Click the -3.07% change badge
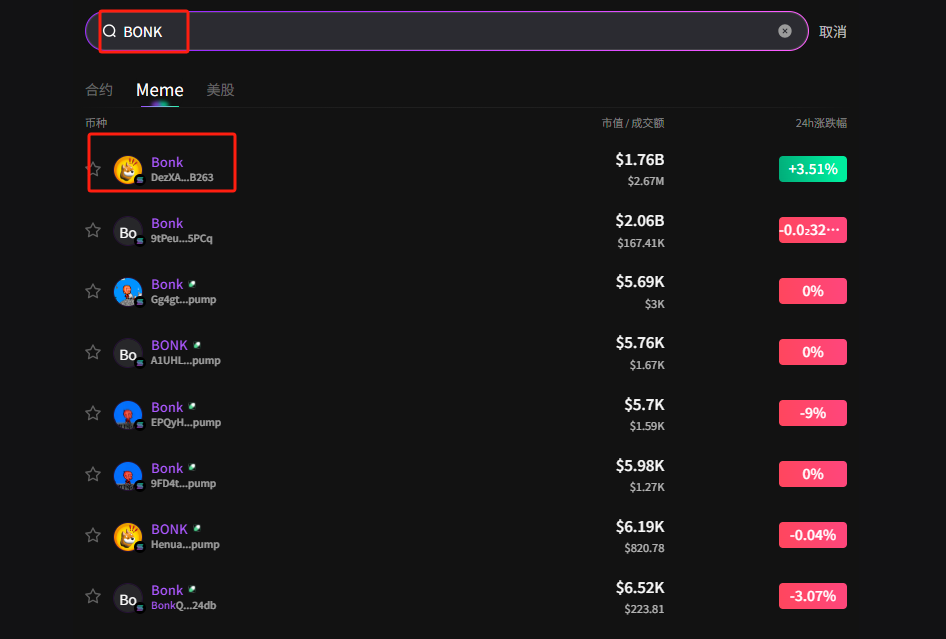This screenshot has height=639, width=946. 813,596
